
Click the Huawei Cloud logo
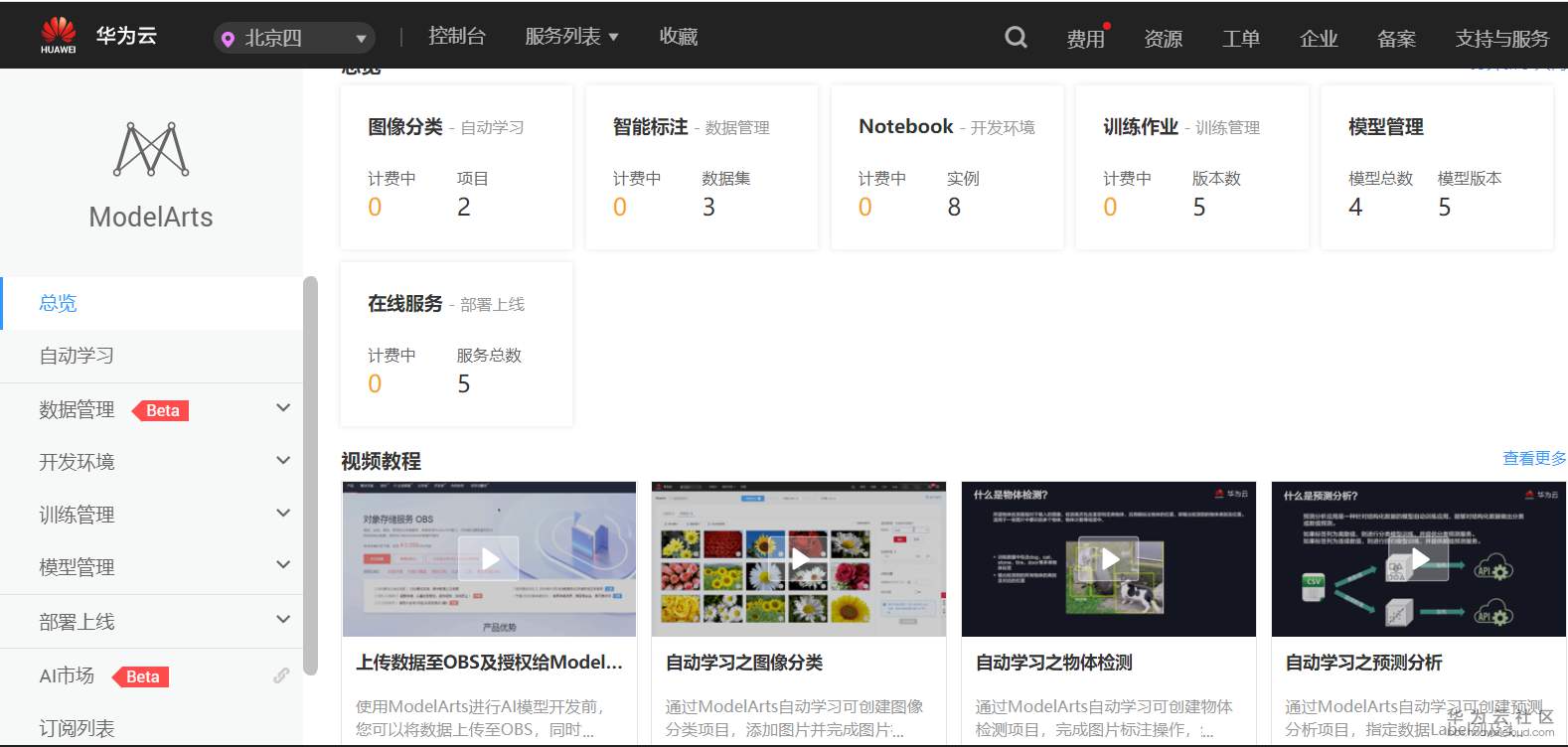click(x=59, y=36)
